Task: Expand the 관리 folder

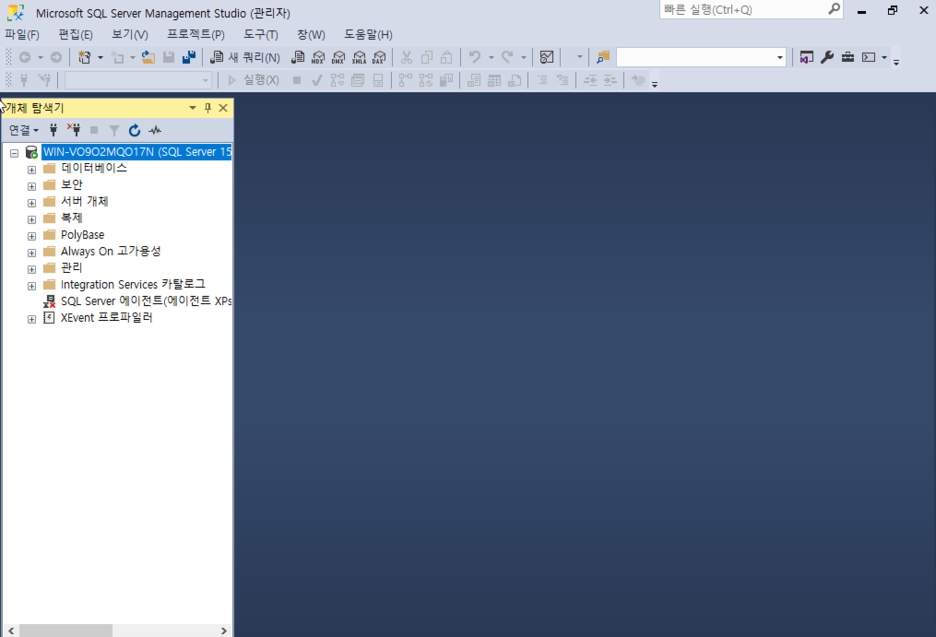Action: 32,269
